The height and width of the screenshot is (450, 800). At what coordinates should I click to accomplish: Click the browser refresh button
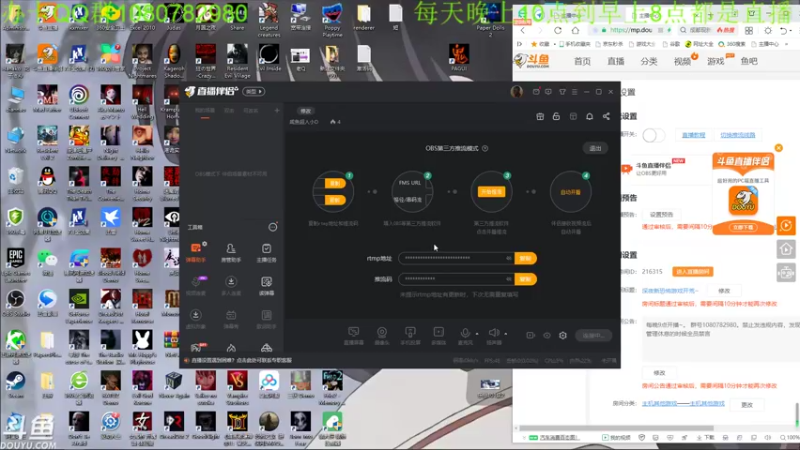pyautogui.click(x=558, y=31)
